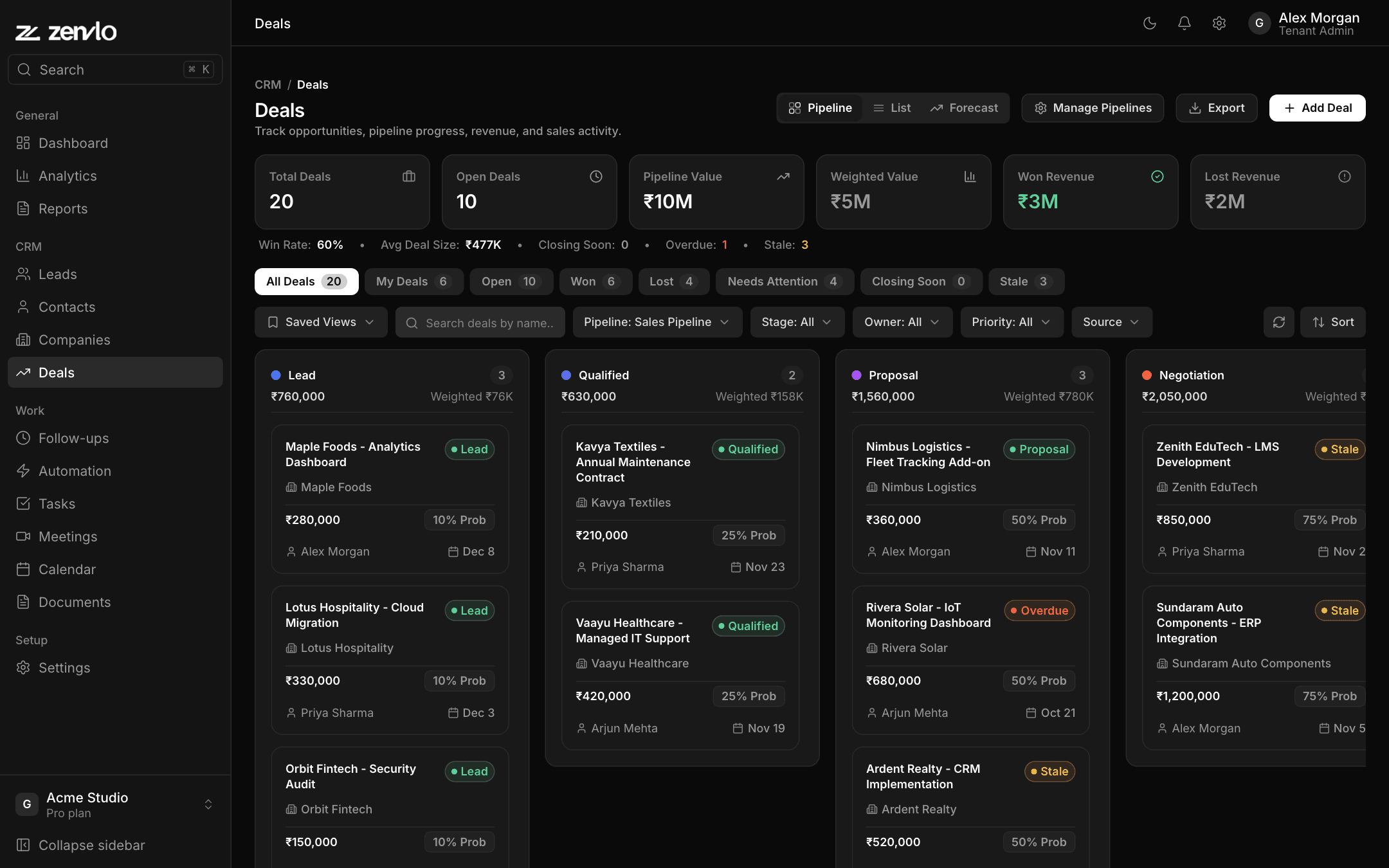
Task: Open Reports page
Action: [x=115, y=208]
